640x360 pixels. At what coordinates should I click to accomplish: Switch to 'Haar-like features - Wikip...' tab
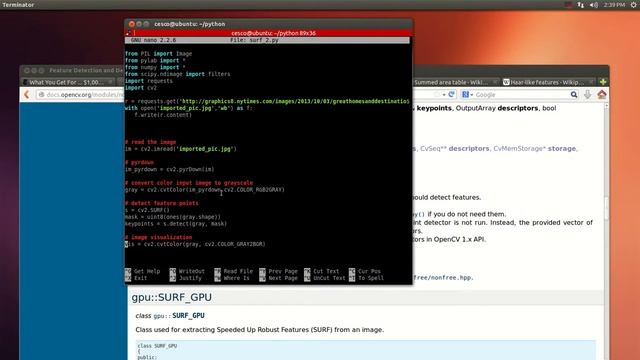548,82
